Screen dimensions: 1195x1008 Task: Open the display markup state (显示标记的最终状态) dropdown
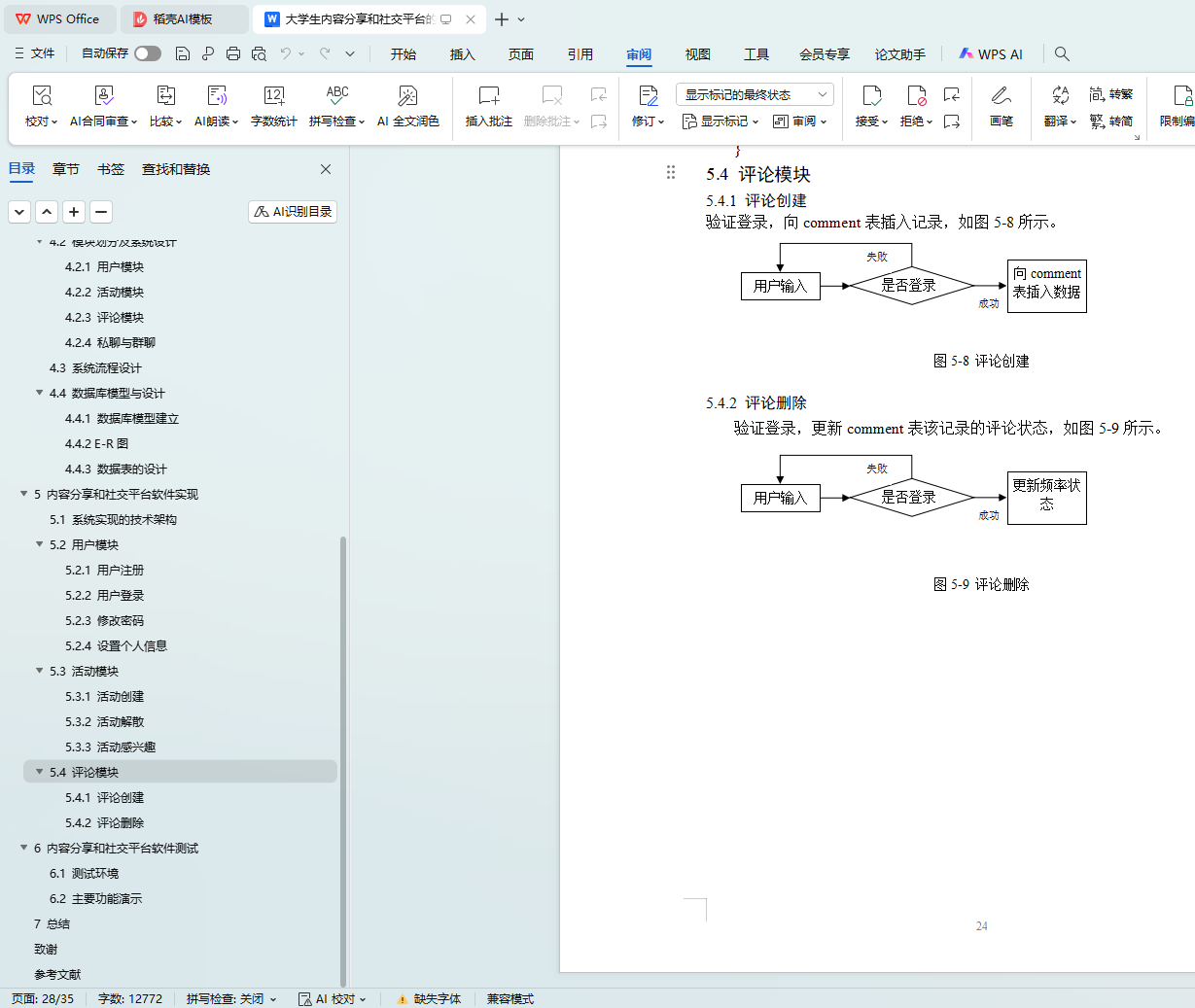755,94
